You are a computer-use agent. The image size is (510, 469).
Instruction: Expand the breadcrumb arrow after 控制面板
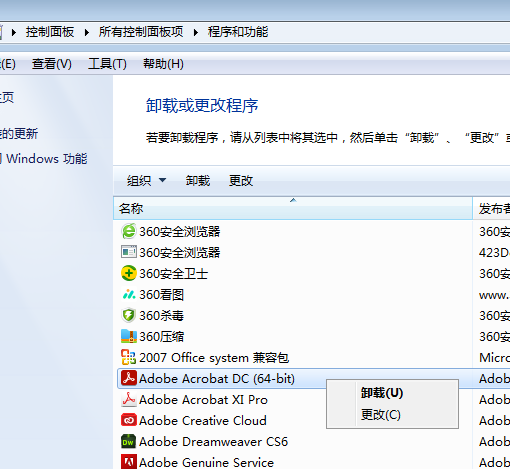tap(87, 32)
